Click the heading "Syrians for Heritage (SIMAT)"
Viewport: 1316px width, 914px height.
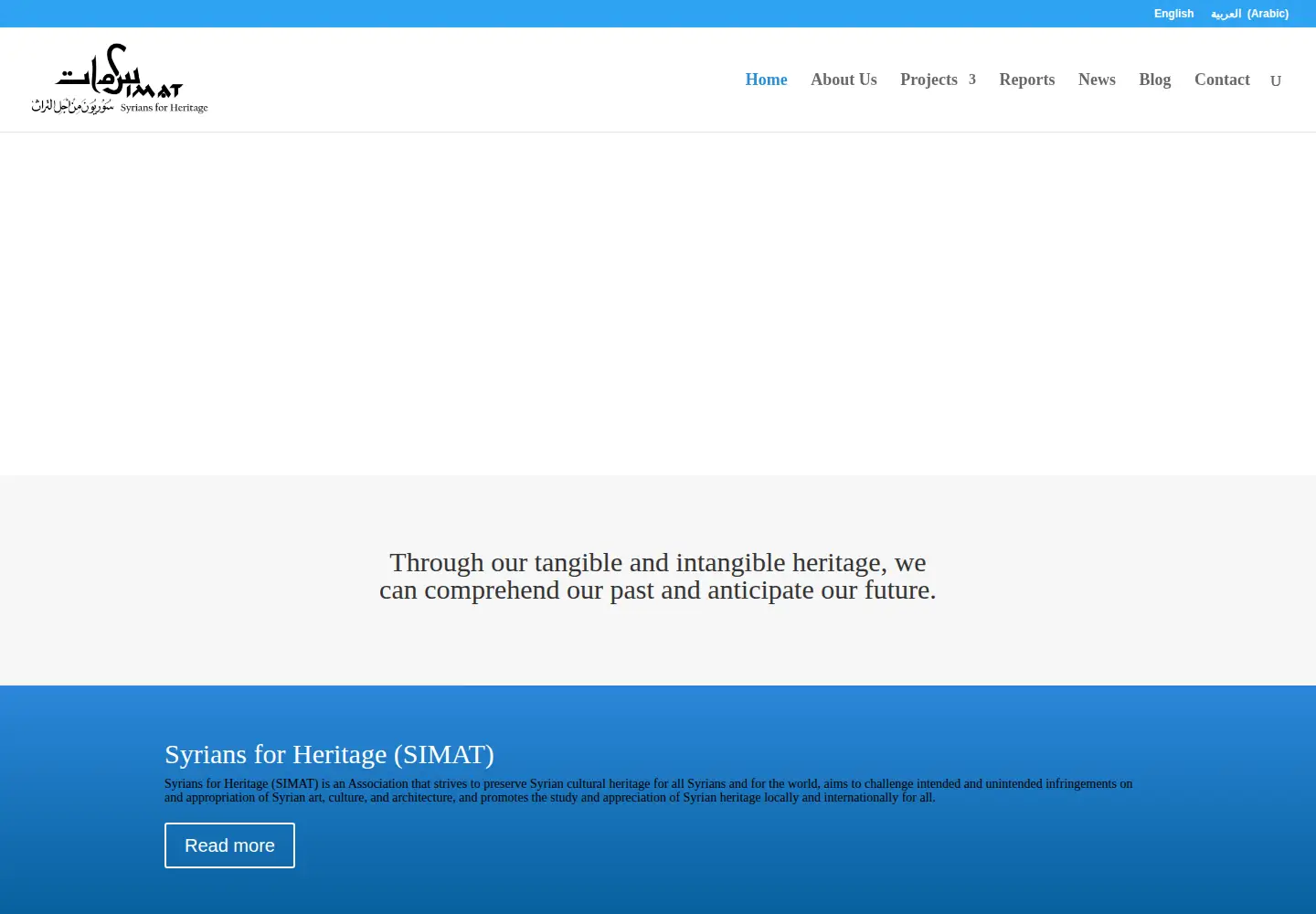tap(329, 754)
